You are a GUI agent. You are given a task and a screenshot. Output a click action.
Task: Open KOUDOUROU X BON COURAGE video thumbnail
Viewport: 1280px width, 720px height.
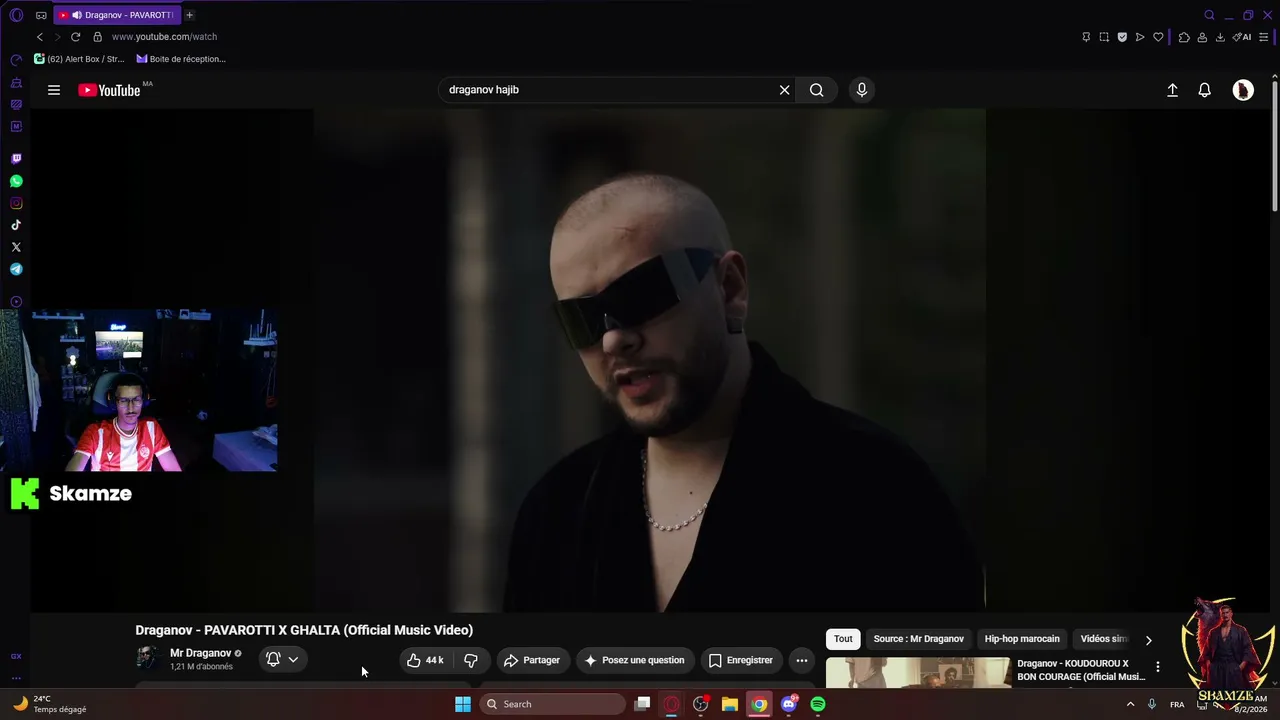click(x=918, y=672)
